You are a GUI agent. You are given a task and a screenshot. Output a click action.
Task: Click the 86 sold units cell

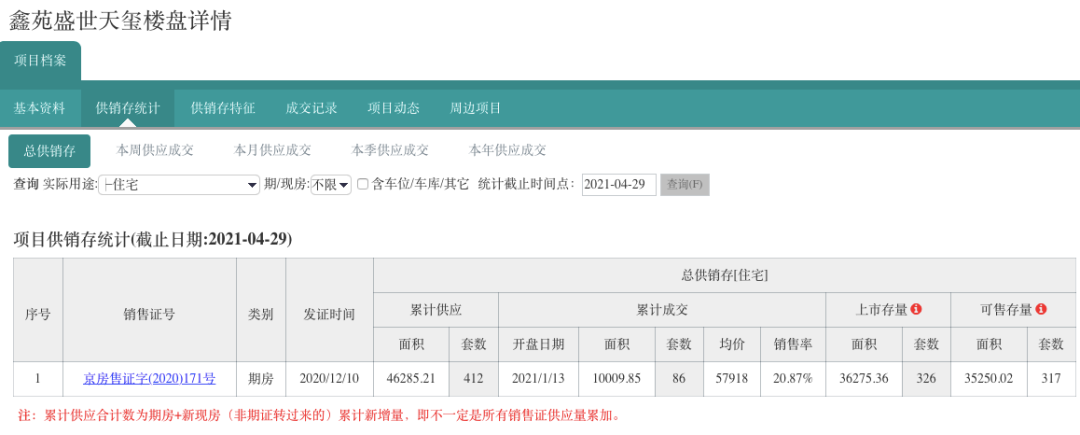(x=679, y=379)
